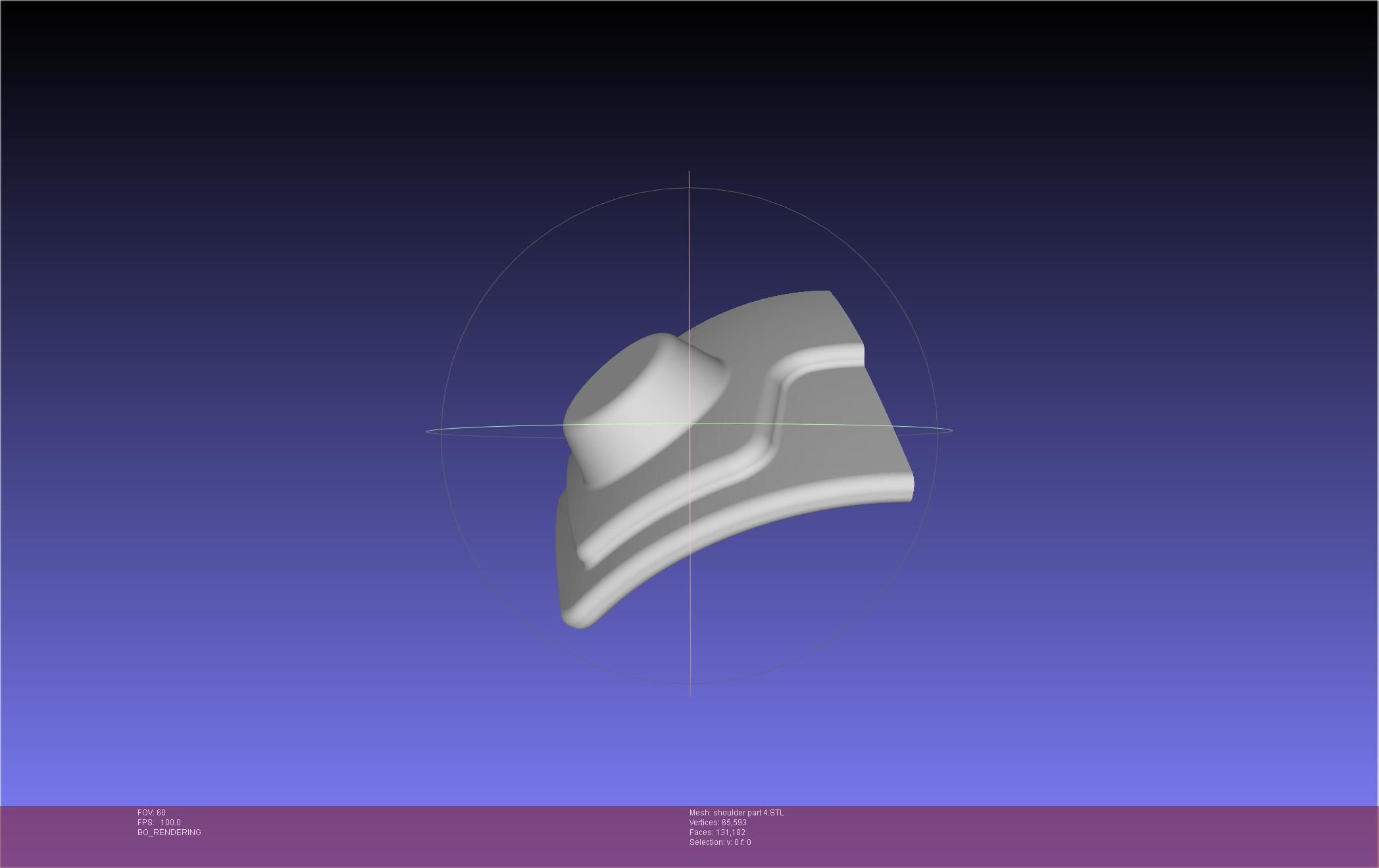The width and height of the screenshot is (1379, 868).
Task: Click the FPS 100.0 readout
Action: point(159,823)
